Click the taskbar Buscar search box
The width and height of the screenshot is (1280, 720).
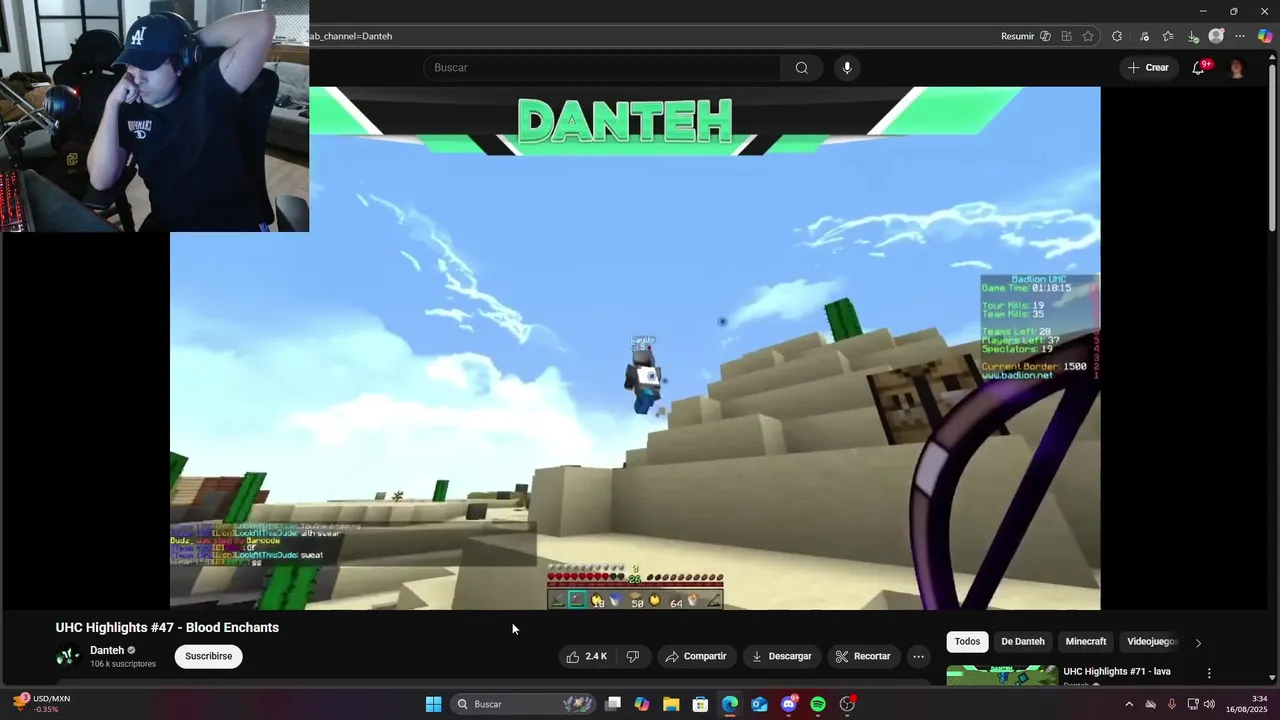[524, 704]
